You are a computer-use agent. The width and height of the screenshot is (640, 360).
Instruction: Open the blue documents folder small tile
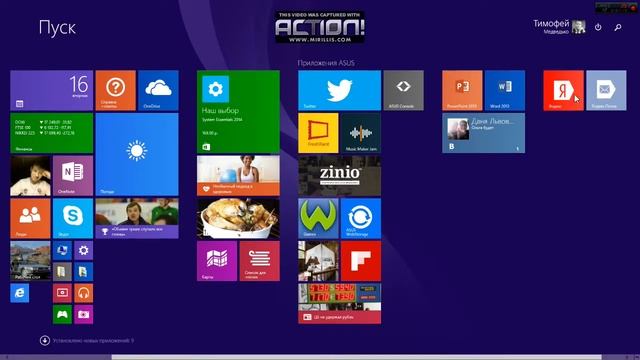[84, 271]
